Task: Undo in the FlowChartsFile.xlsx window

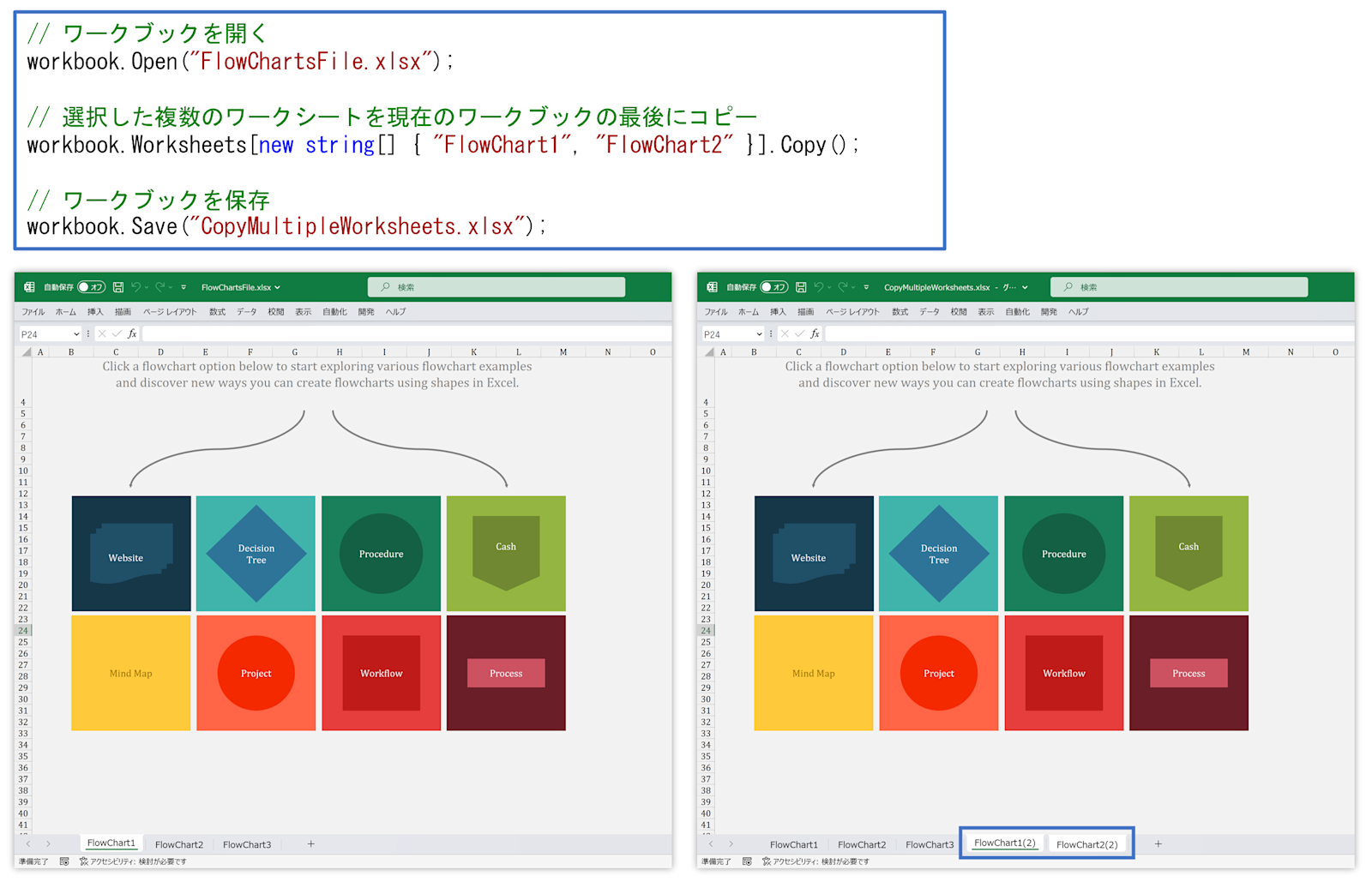Action: (136, 287)
